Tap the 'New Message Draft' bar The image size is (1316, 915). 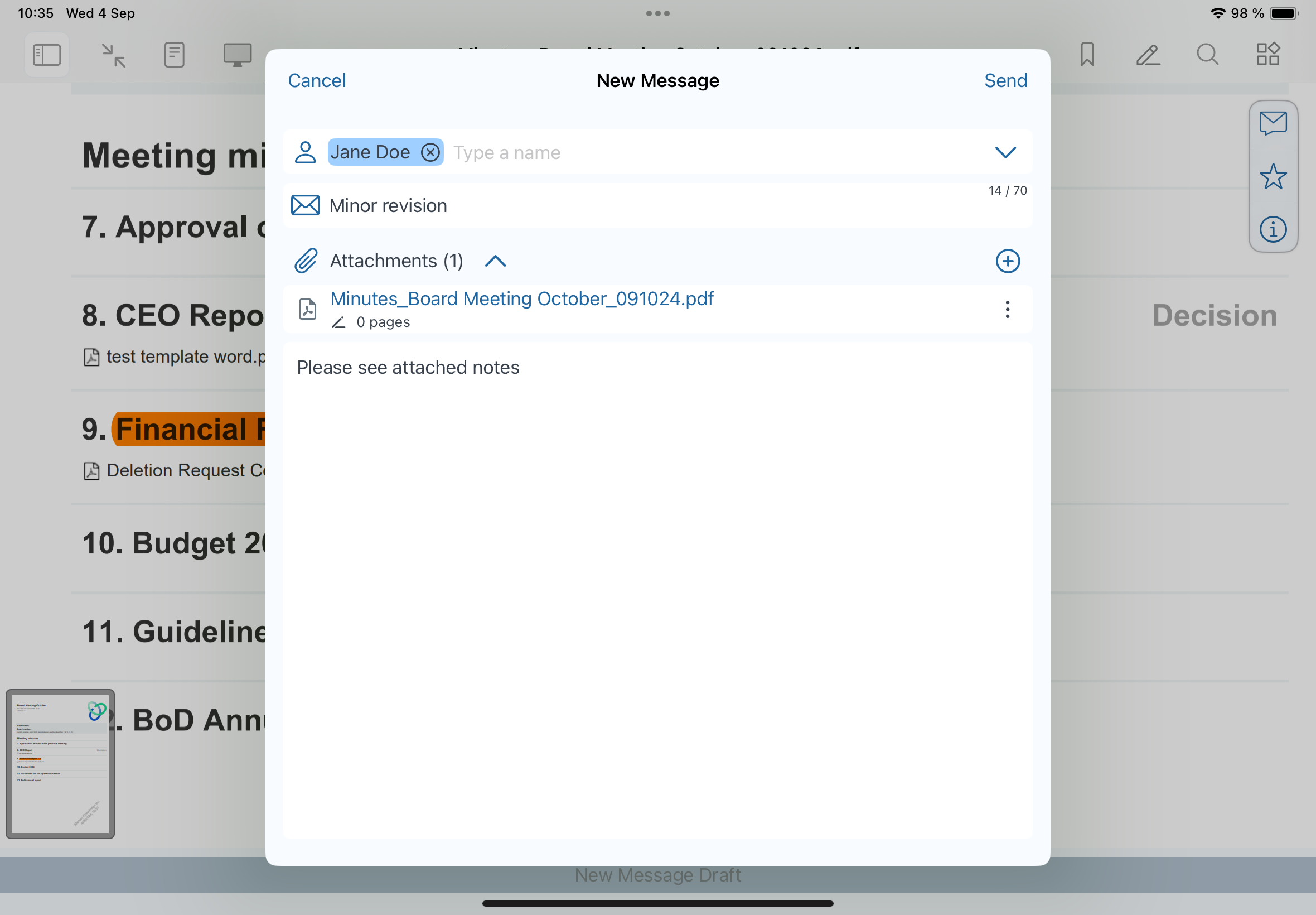click(657, 875)
